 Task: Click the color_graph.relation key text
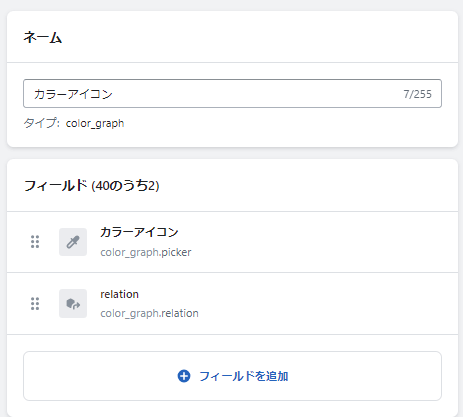[x=149, y=313]
